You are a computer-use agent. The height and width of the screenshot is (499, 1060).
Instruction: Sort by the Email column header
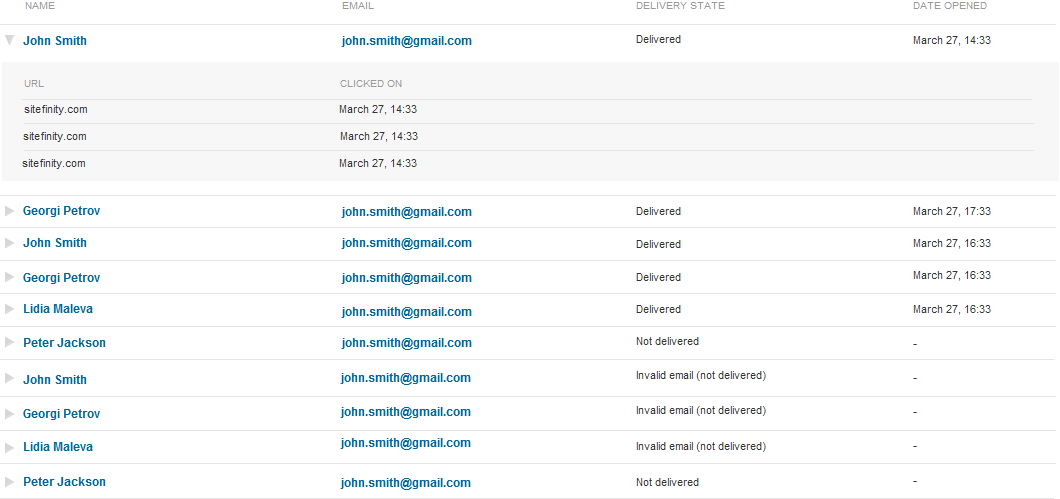click(357, 6)
